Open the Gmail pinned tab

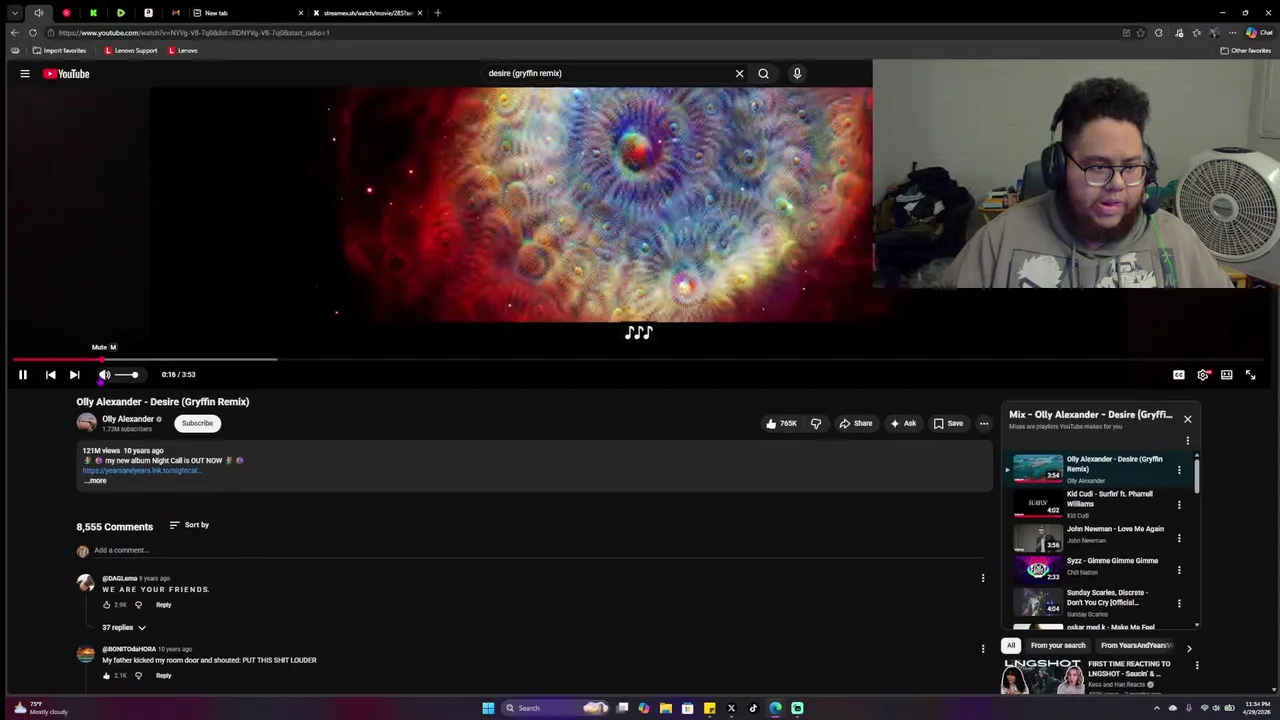click(176, 13)
